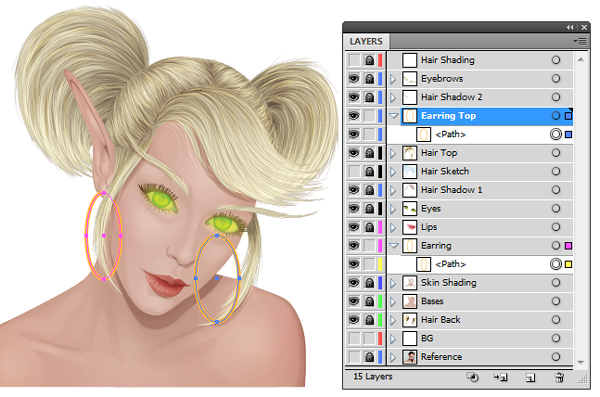
Task: Click the Create New Layer icon
Action: pyautogui.click(x=530, y=378)
